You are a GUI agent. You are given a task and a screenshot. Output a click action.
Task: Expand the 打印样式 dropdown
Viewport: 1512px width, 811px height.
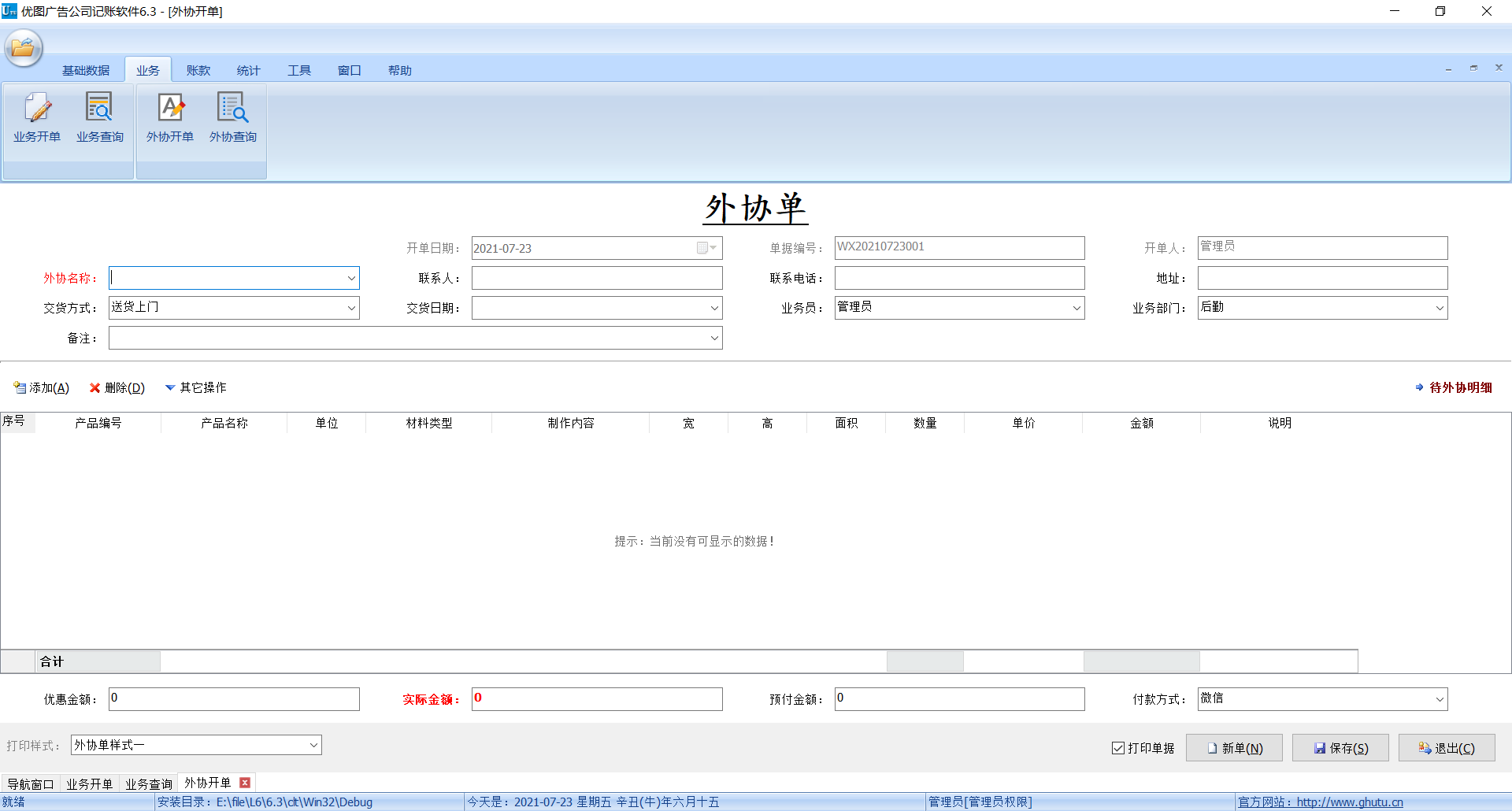(x=313, y=745)
